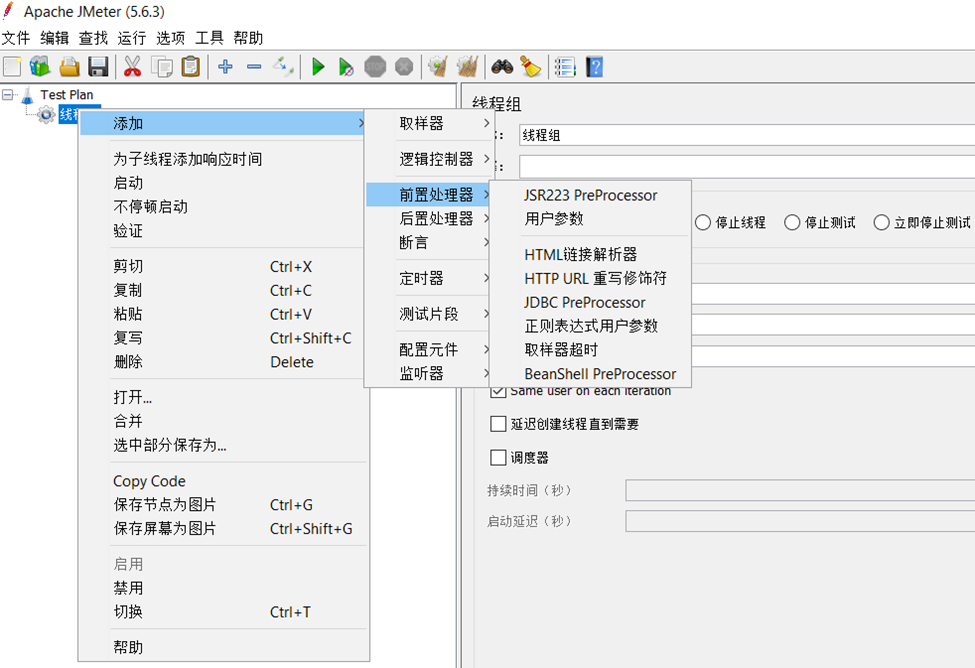Click the JMeter feather logo
Image resolution: width=975 pixels, height=668 pixels.
(9, 11)
